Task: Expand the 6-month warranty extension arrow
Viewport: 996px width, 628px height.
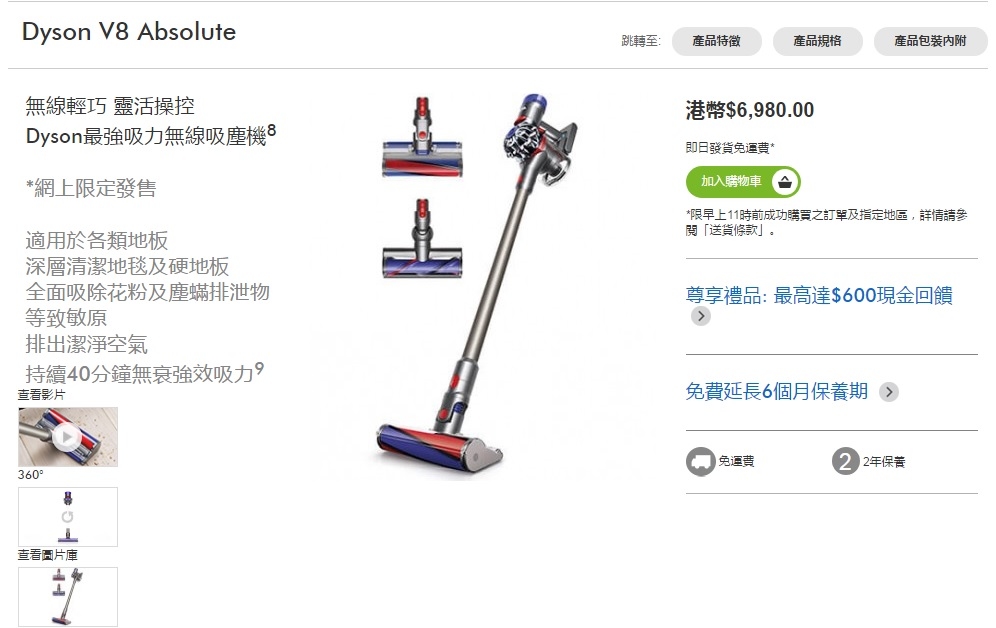Action: pos(889,392)
